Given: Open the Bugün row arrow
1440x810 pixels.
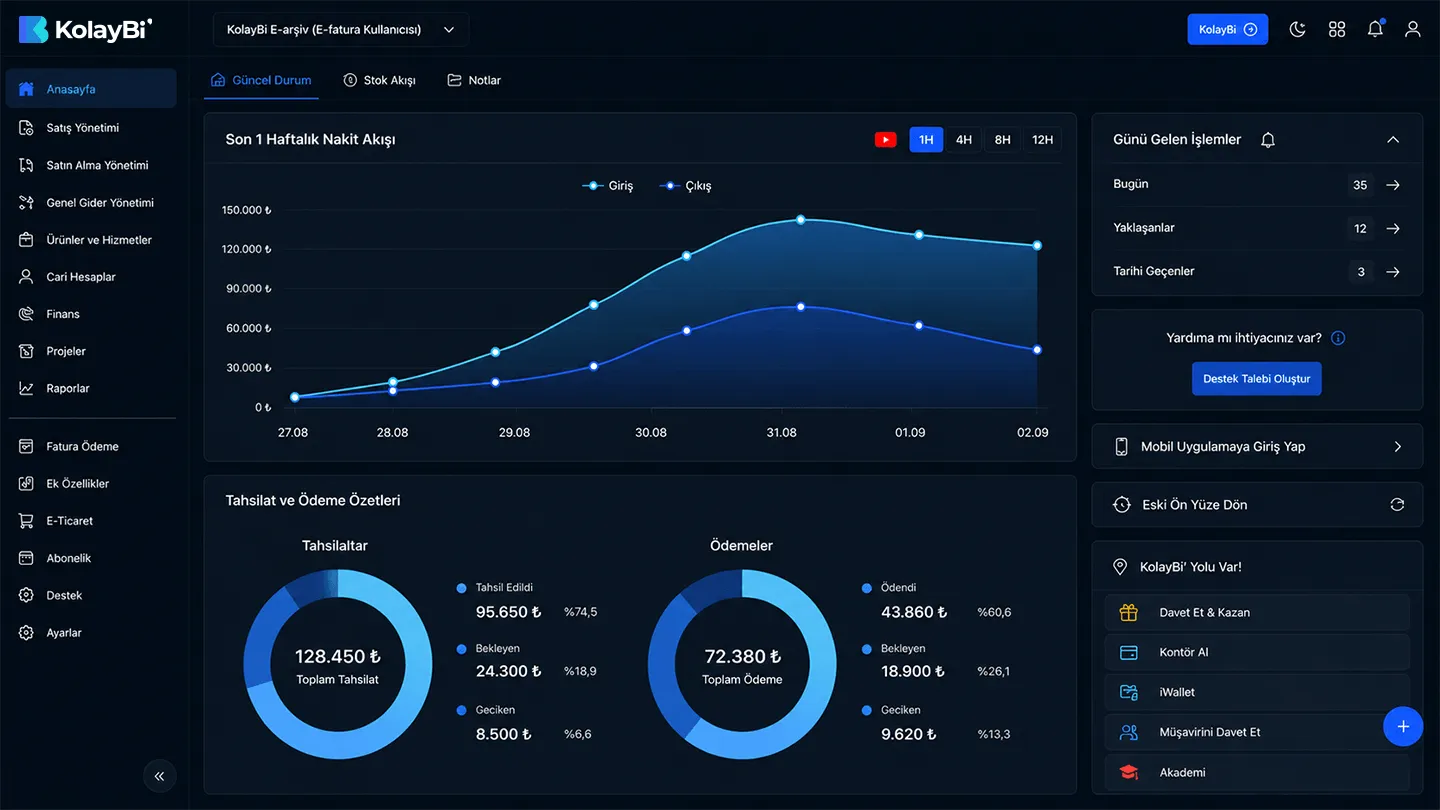Looking at the screenshot, I should point(1393,185).
